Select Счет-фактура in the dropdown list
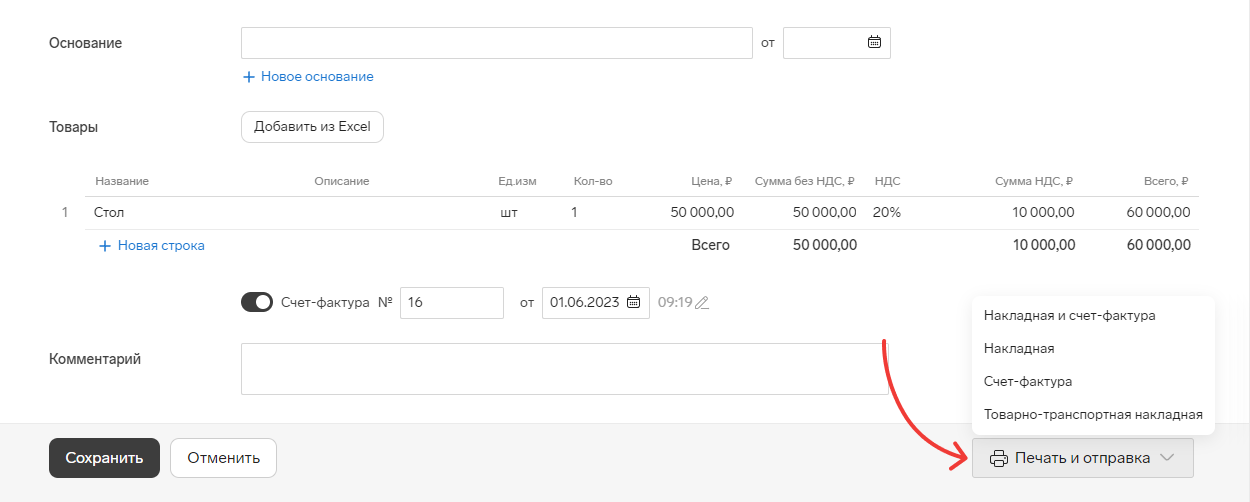Image resolution: width=1250 pixels, height=502 pixels. click(1028, 381)
